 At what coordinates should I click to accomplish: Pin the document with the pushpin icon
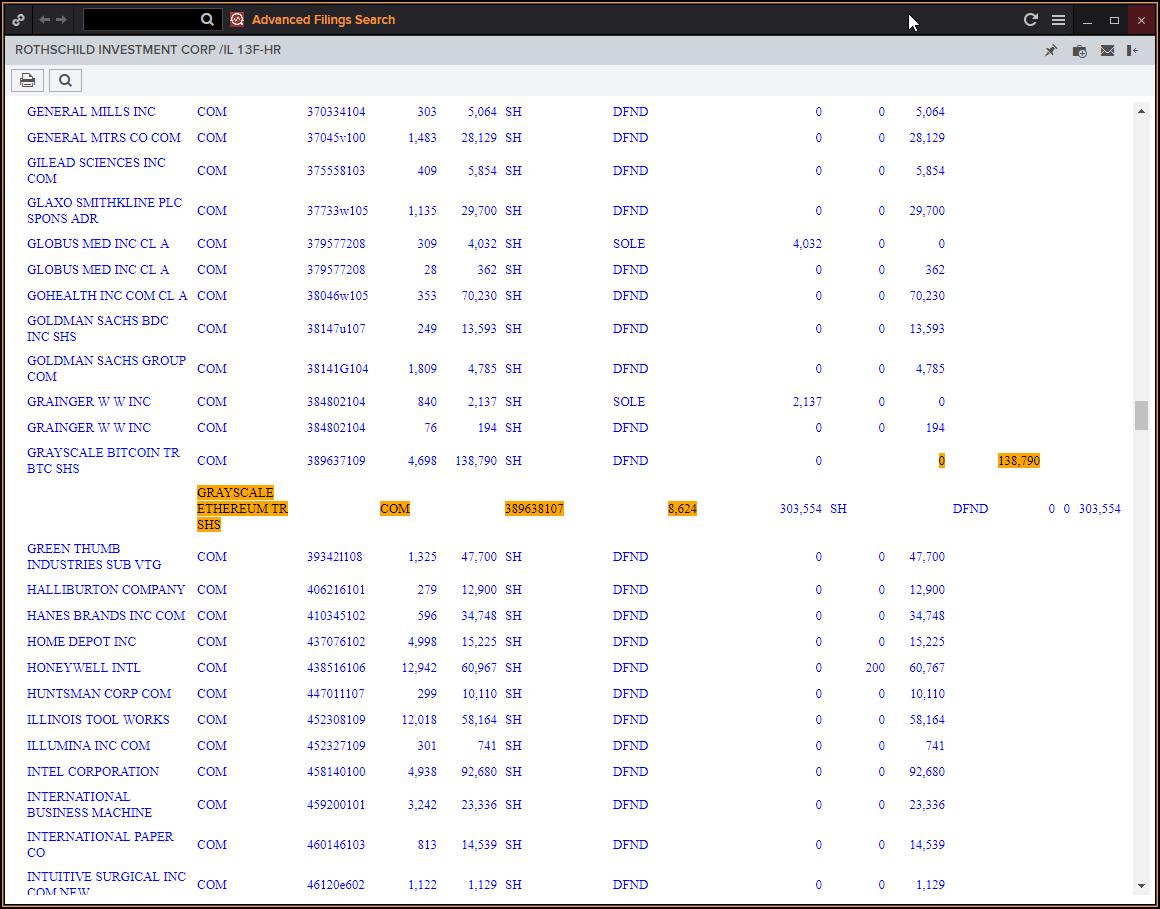click(x=1051, y=50)
